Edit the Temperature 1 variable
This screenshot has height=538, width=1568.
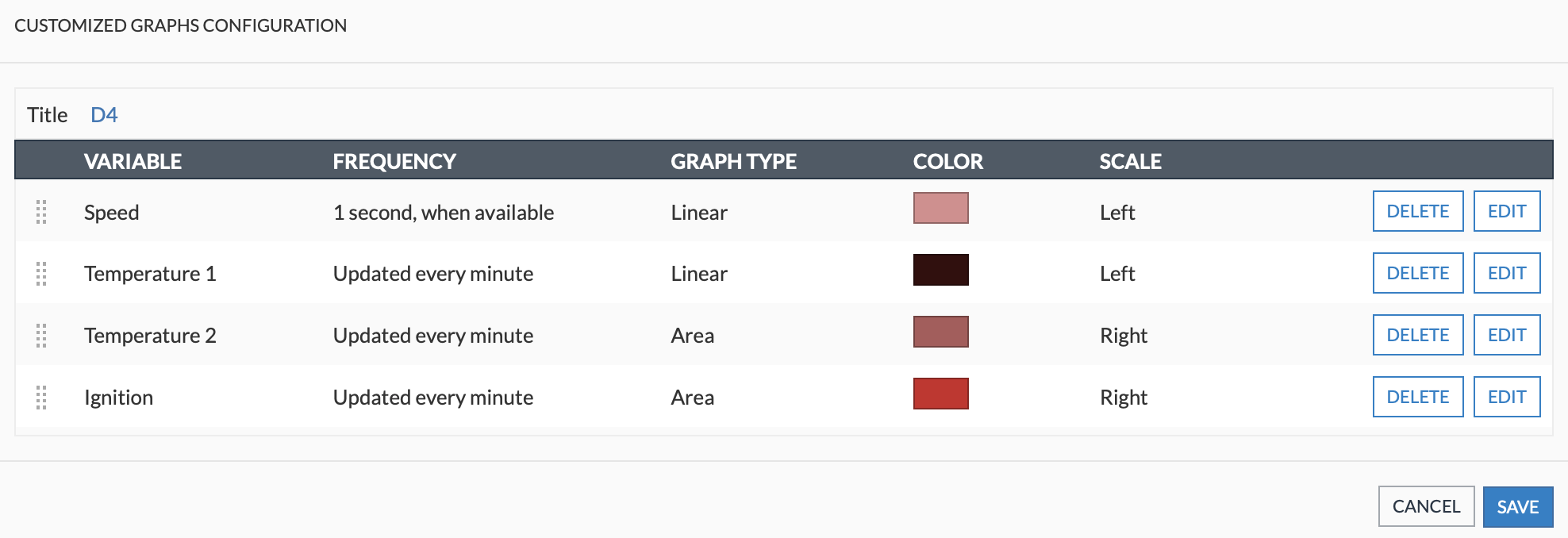click(x=1506, y=273)
